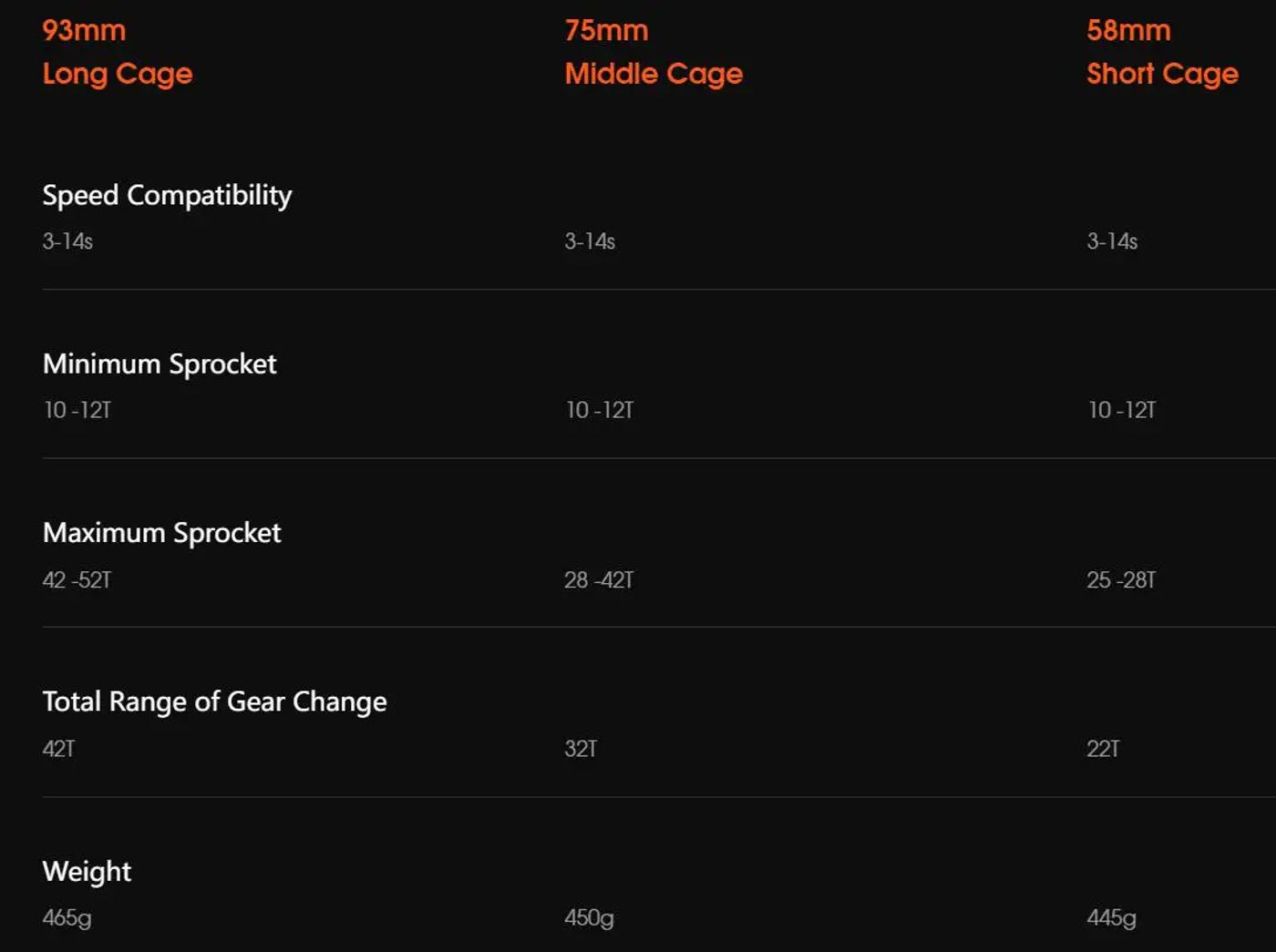Click Middle Cage 10 -12T minimum sprocket

599,410
